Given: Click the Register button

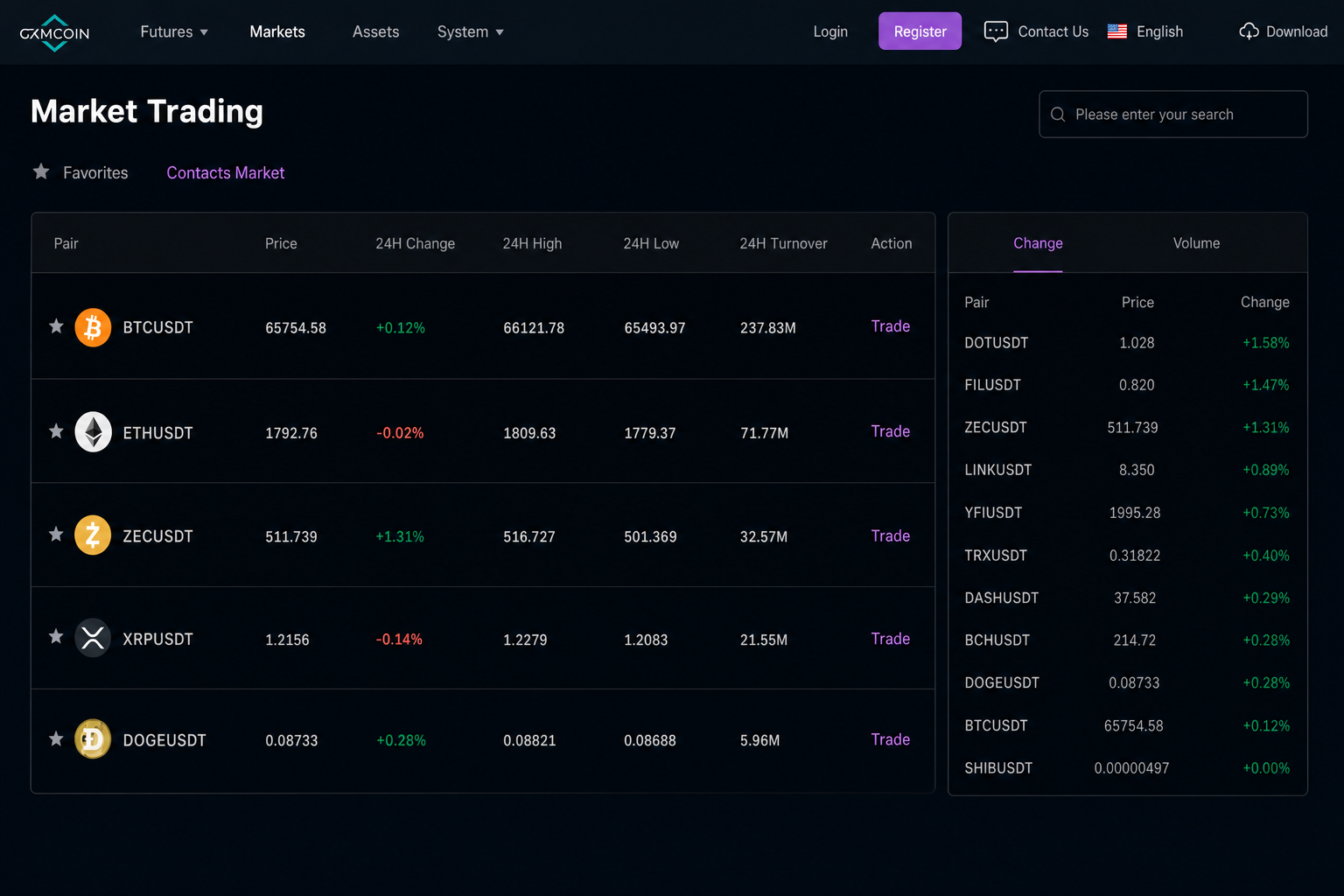Looking at the screenshot, I should pos(920,31).
